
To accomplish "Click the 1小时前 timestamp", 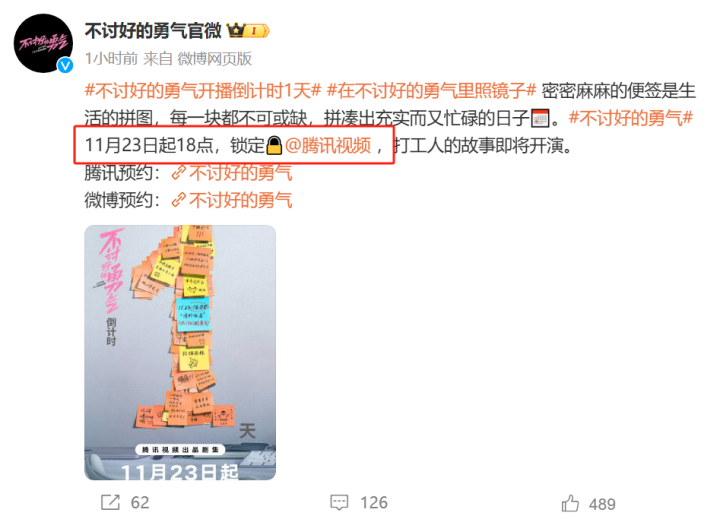I will (x=111, y=59).
